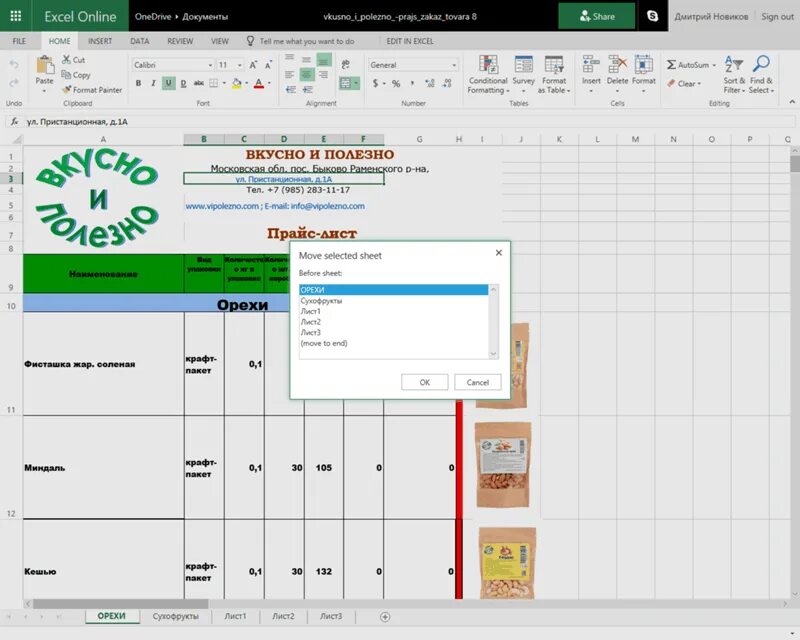Switch to the VIEW tab
Viewport: 800px width, 640px height.
point(220,41)
